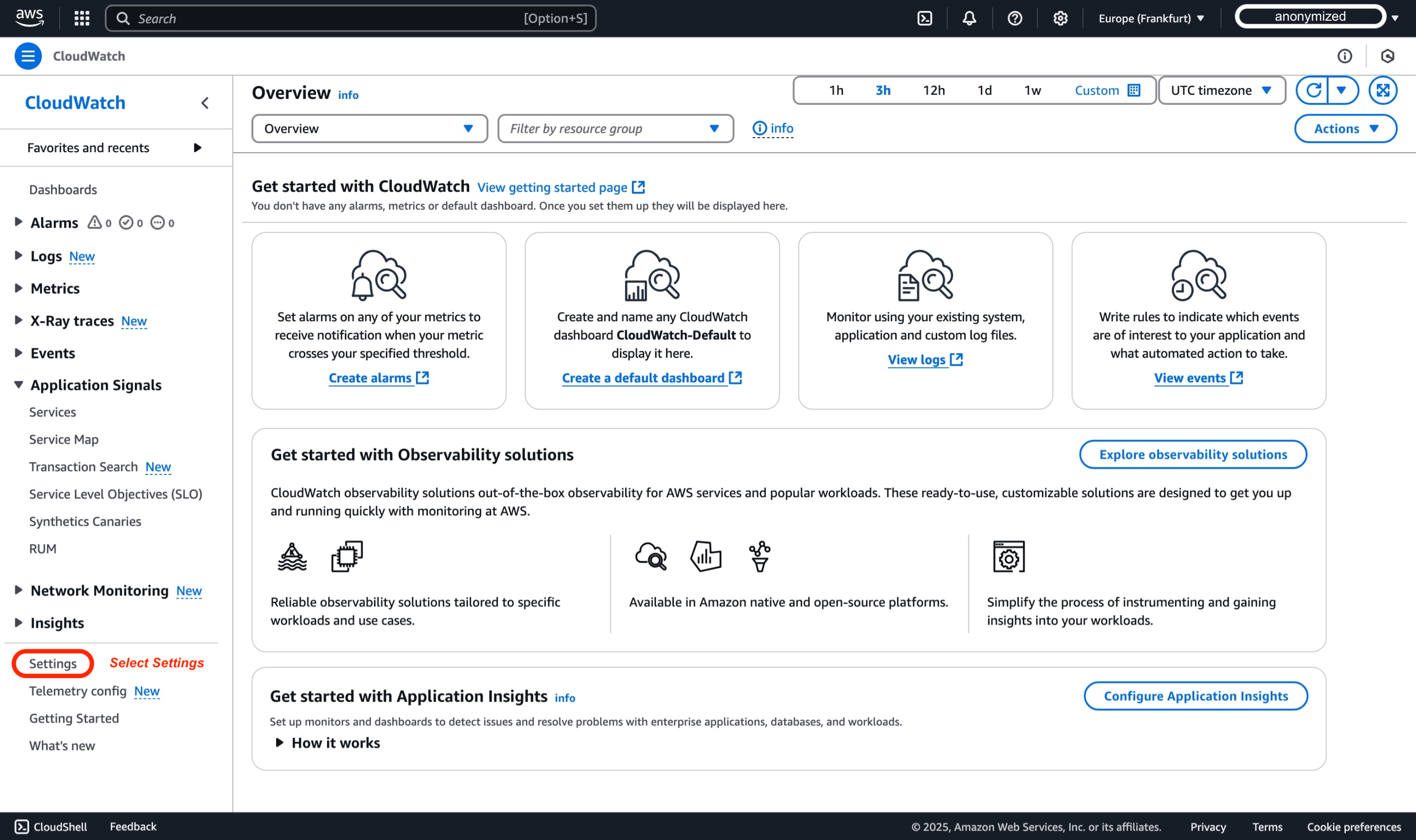Open Synthetics Canaries

click(x=85, y=521)
